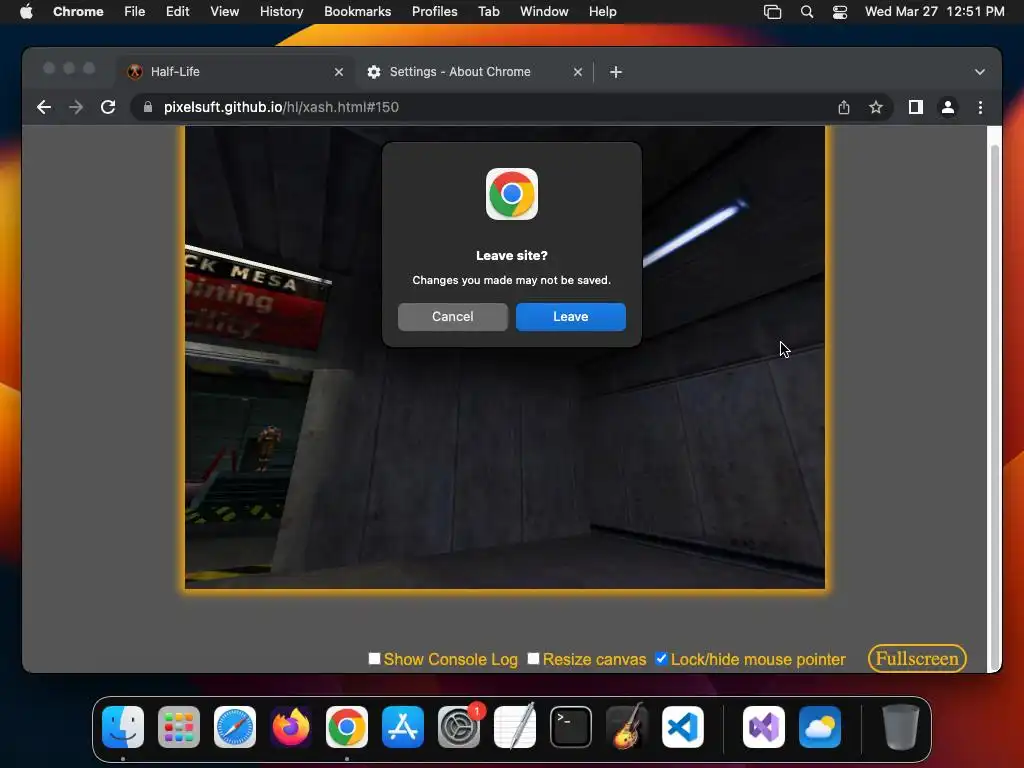Open TextEdit from the Dock
The image size is (1024, 768).
515,726
